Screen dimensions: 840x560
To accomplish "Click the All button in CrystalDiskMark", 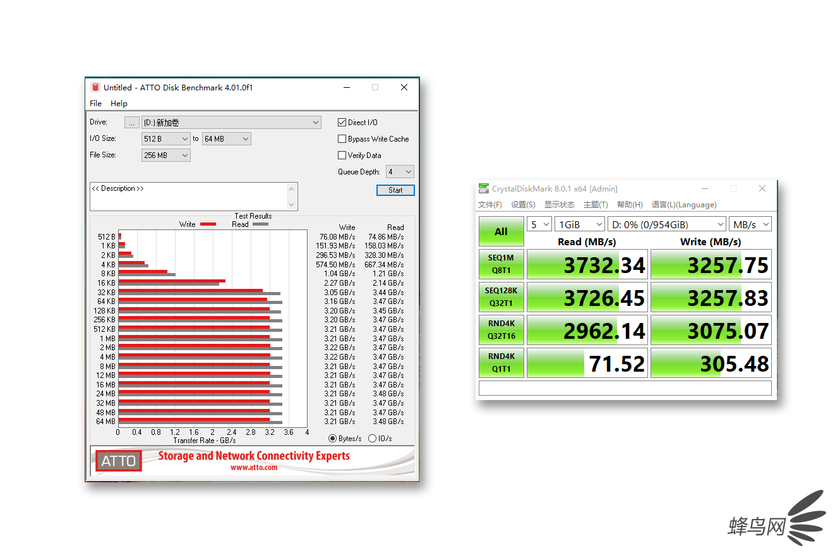I will [501, 232].
